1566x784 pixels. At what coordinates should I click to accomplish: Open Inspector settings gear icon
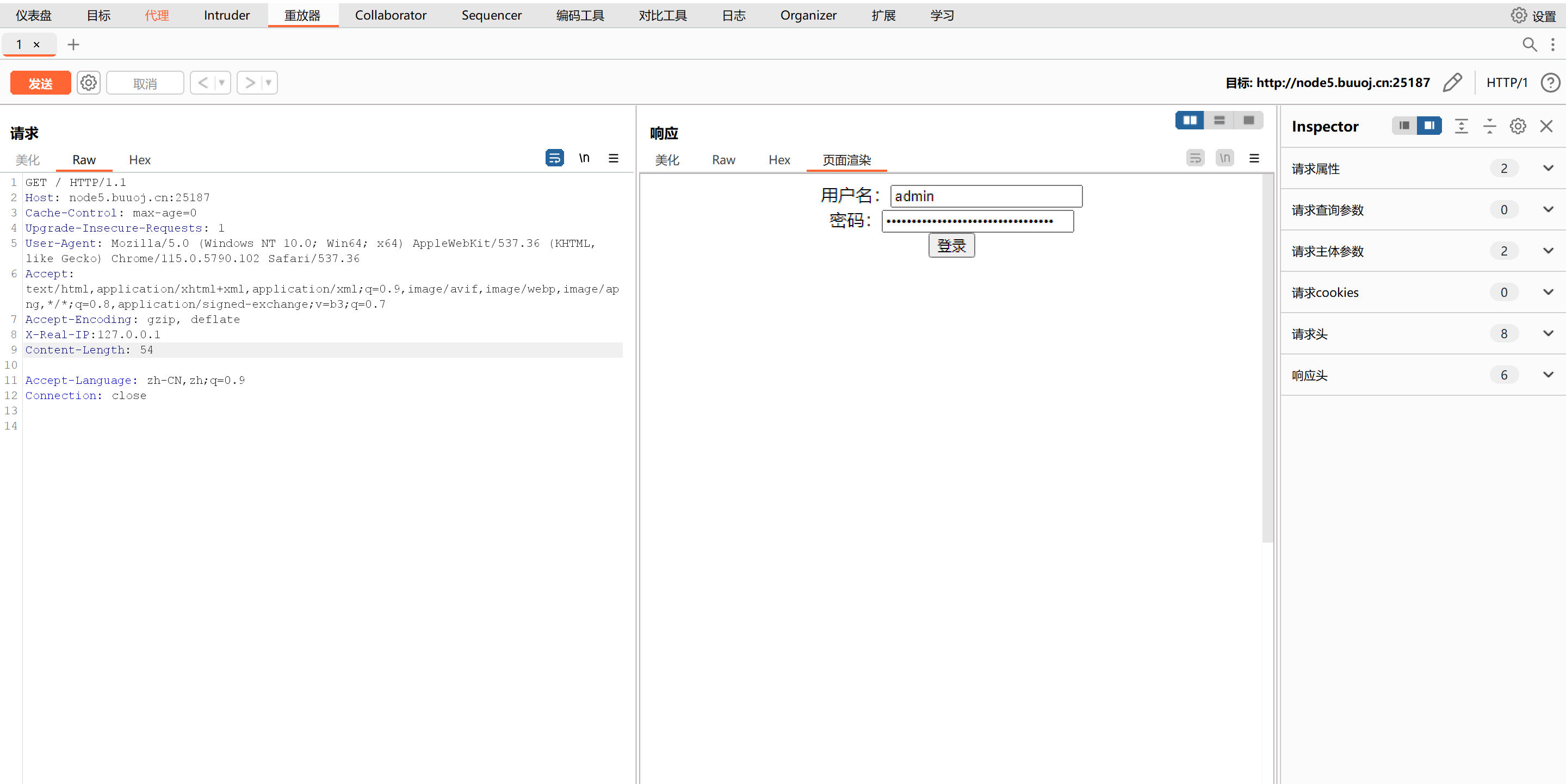(1518, 126)
